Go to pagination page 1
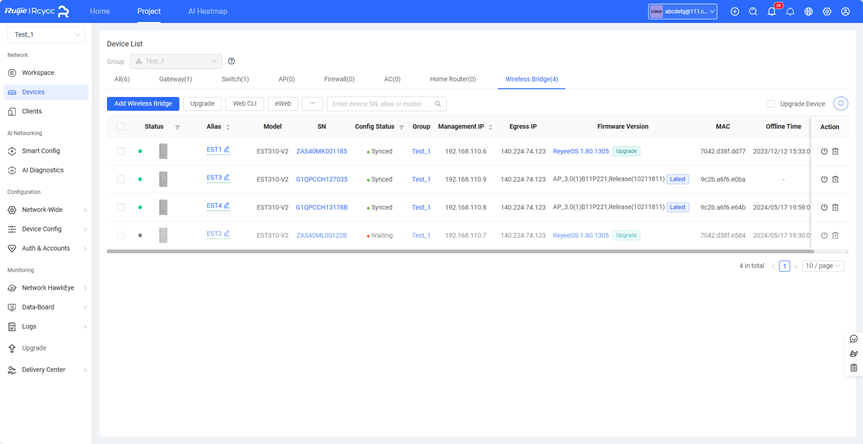863x444 pixels. [x=784, y=266]
